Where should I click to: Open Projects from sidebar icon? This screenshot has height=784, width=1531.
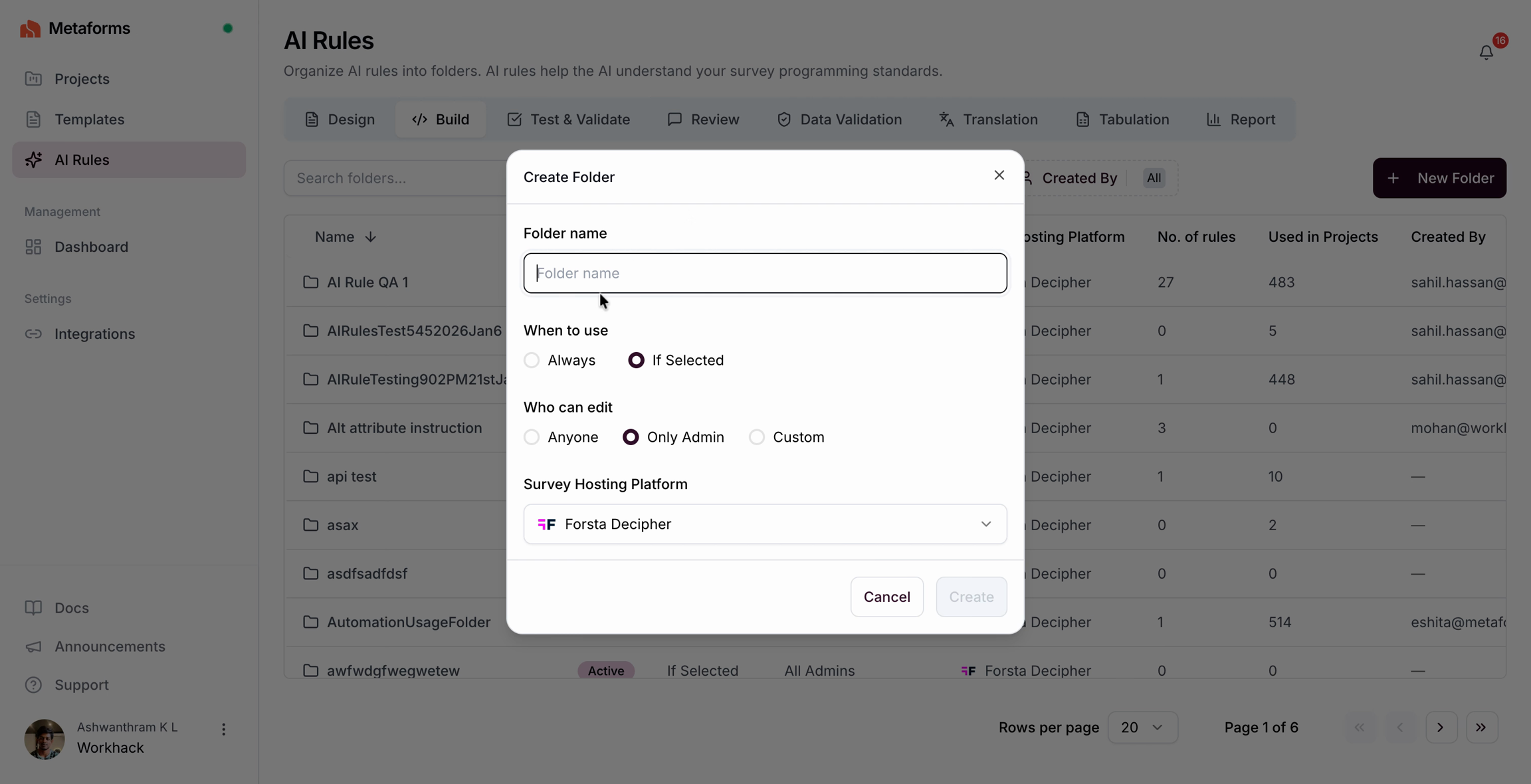click(33, 78)
